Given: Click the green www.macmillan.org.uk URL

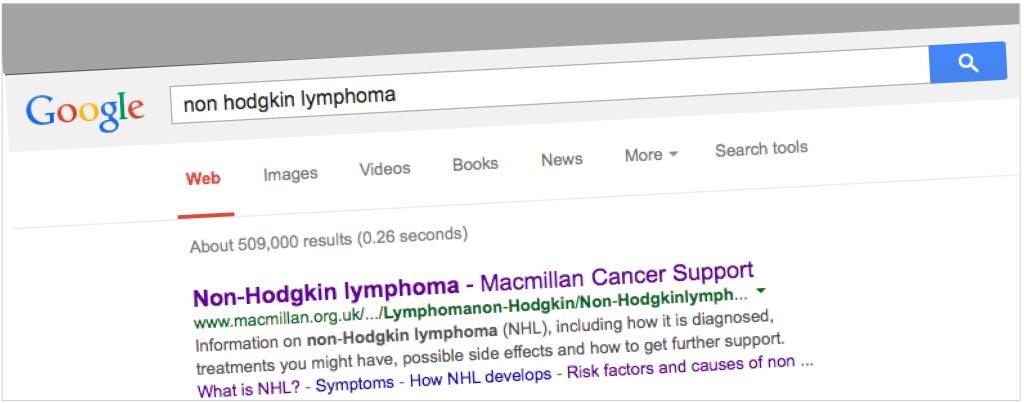Looking at the screenshot, I should [x=471, y=307].
